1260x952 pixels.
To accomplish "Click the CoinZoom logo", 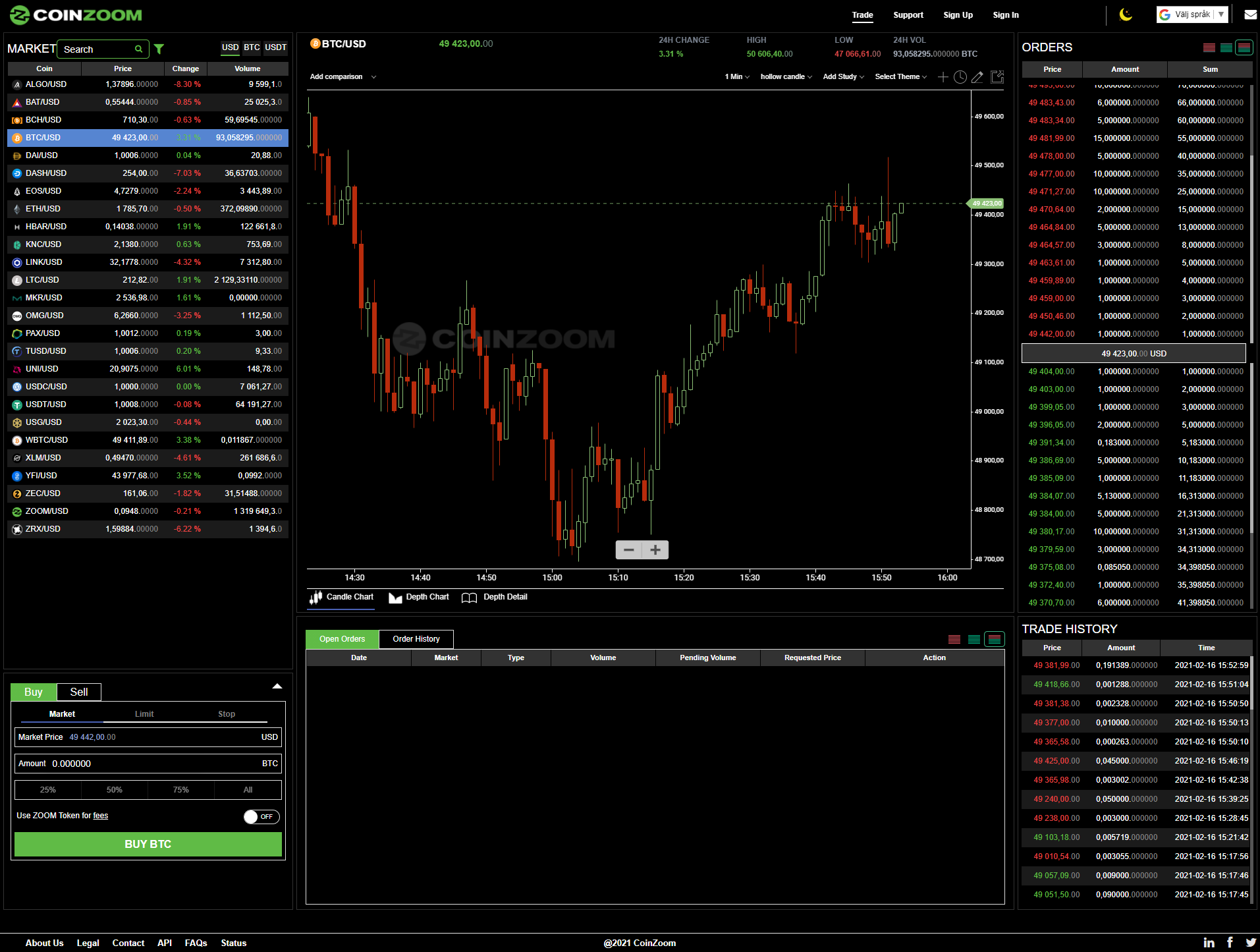I will [x=76, y=14].
